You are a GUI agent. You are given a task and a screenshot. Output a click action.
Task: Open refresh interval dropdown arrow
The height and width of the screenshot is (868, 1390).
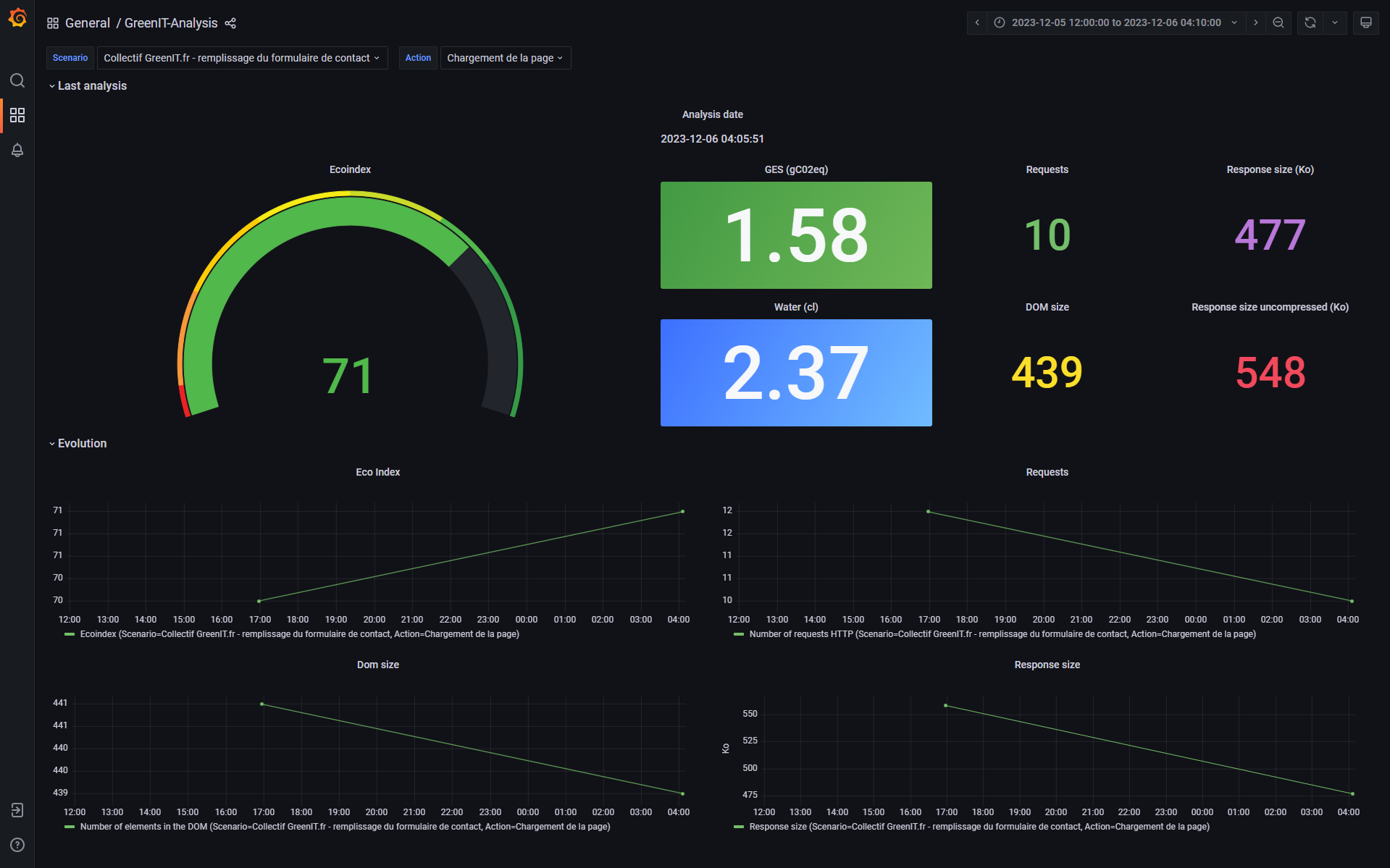tap(1335, 22)
